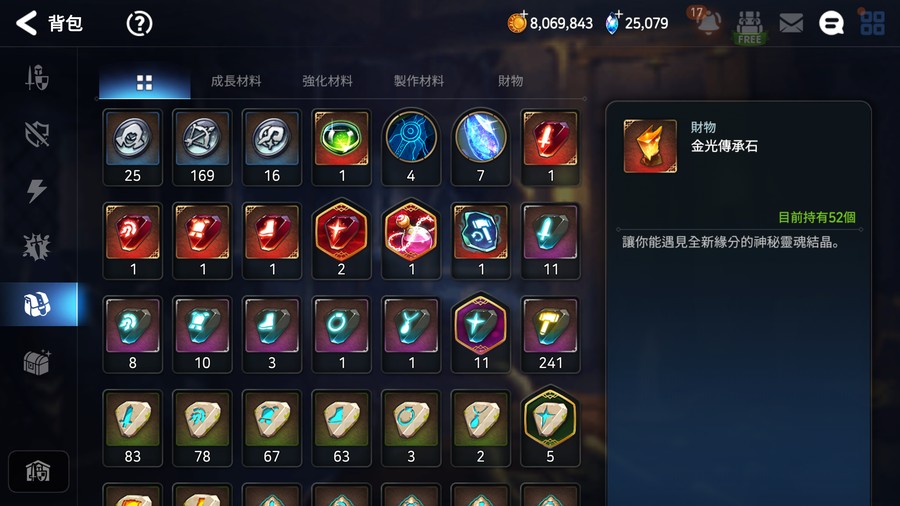The image size is (900, 506).
Task: Open the treasure chest sidebar category
Action: pyautogui.click(x=37, y=362)
